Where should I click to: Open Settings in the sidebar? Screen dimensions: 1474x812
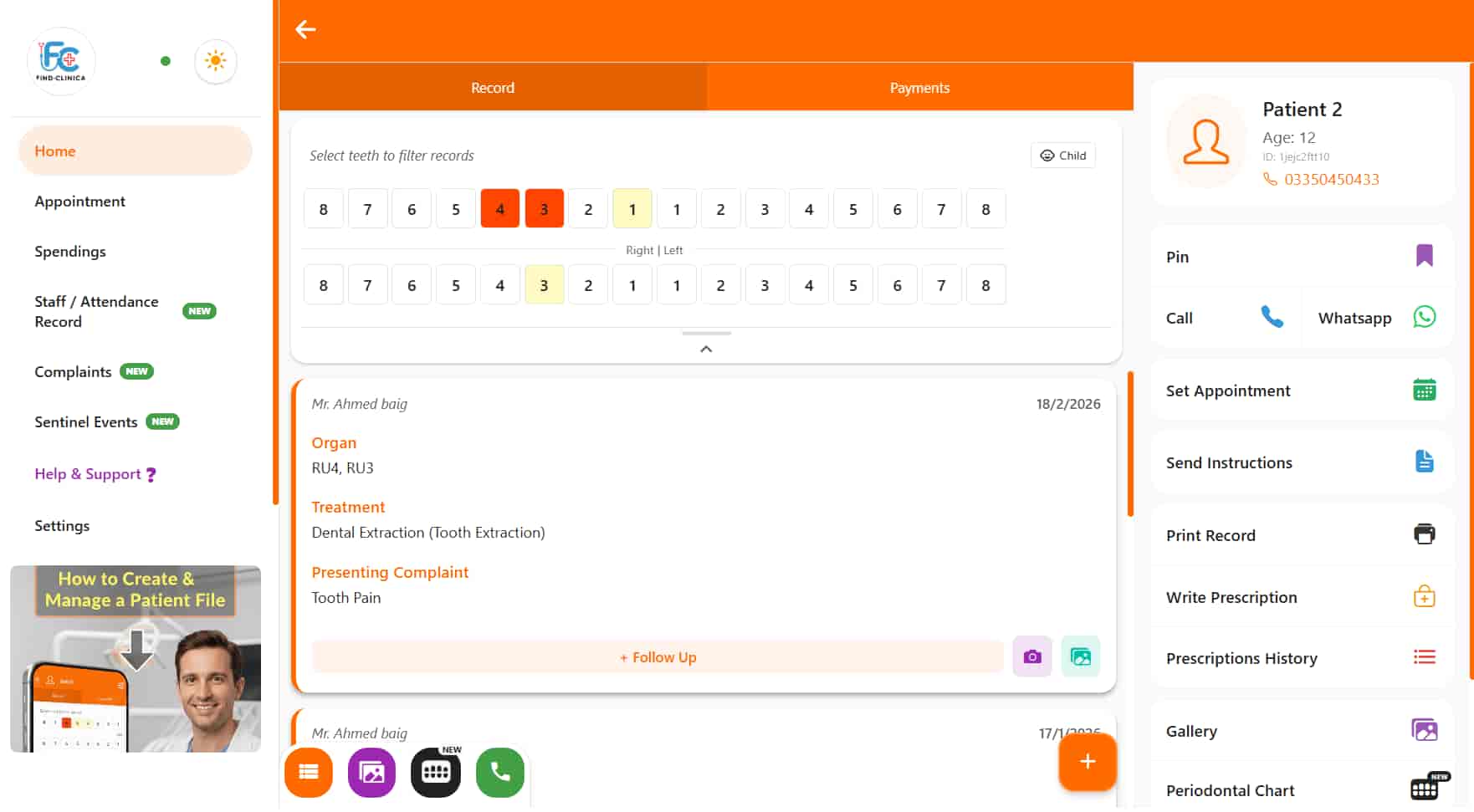[62, 526]
